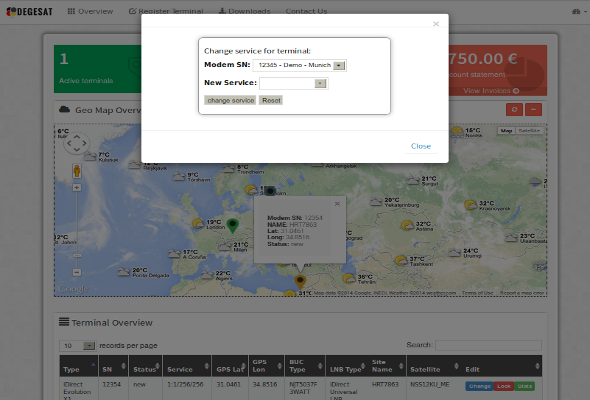
Task: Open the Register Terminal menu item
Action: click(x=166, y=11)
